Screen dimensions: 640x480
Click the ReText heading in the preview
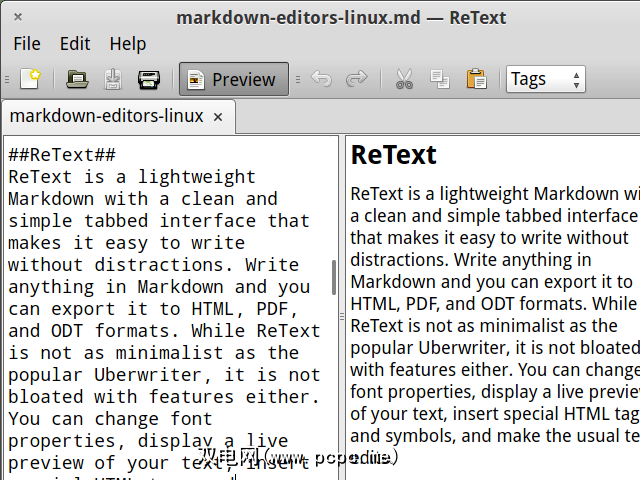click(393, 155)
